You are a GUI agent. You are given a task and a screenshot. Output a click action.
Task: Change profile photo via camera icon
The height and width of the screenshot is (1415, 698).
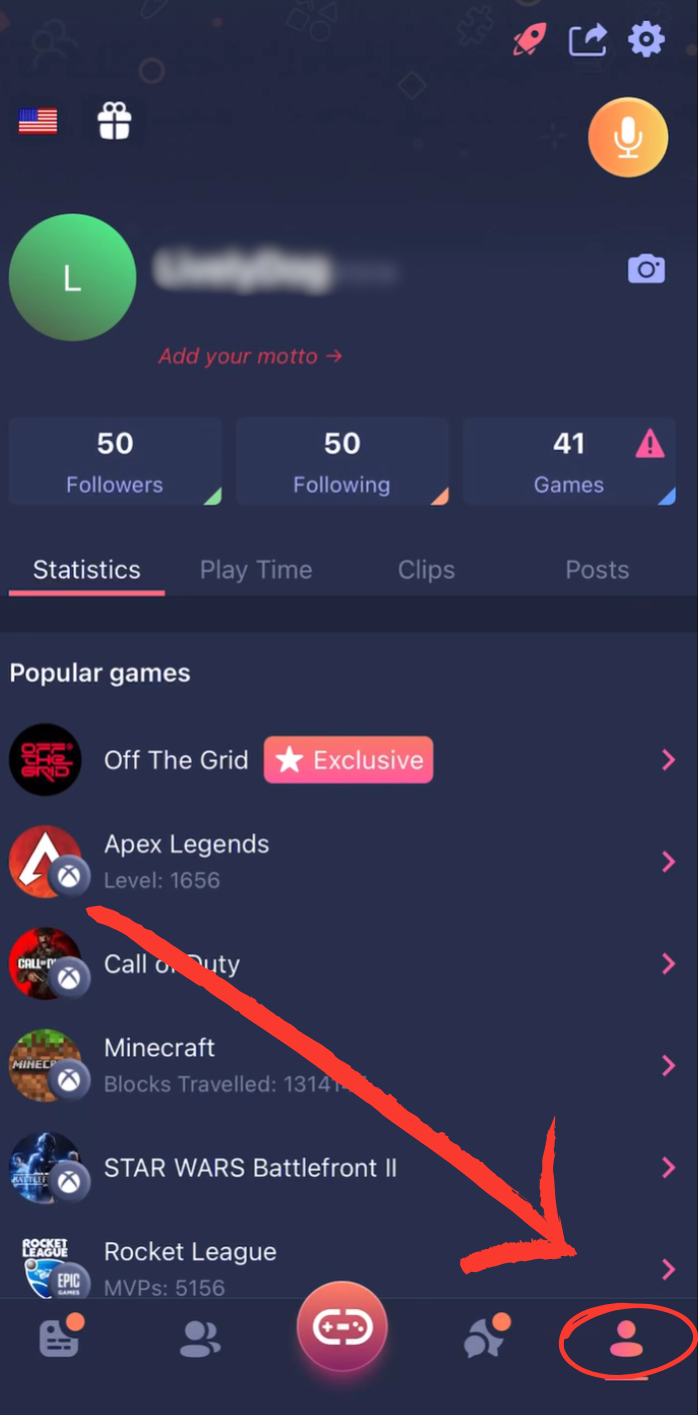(646, 269)
